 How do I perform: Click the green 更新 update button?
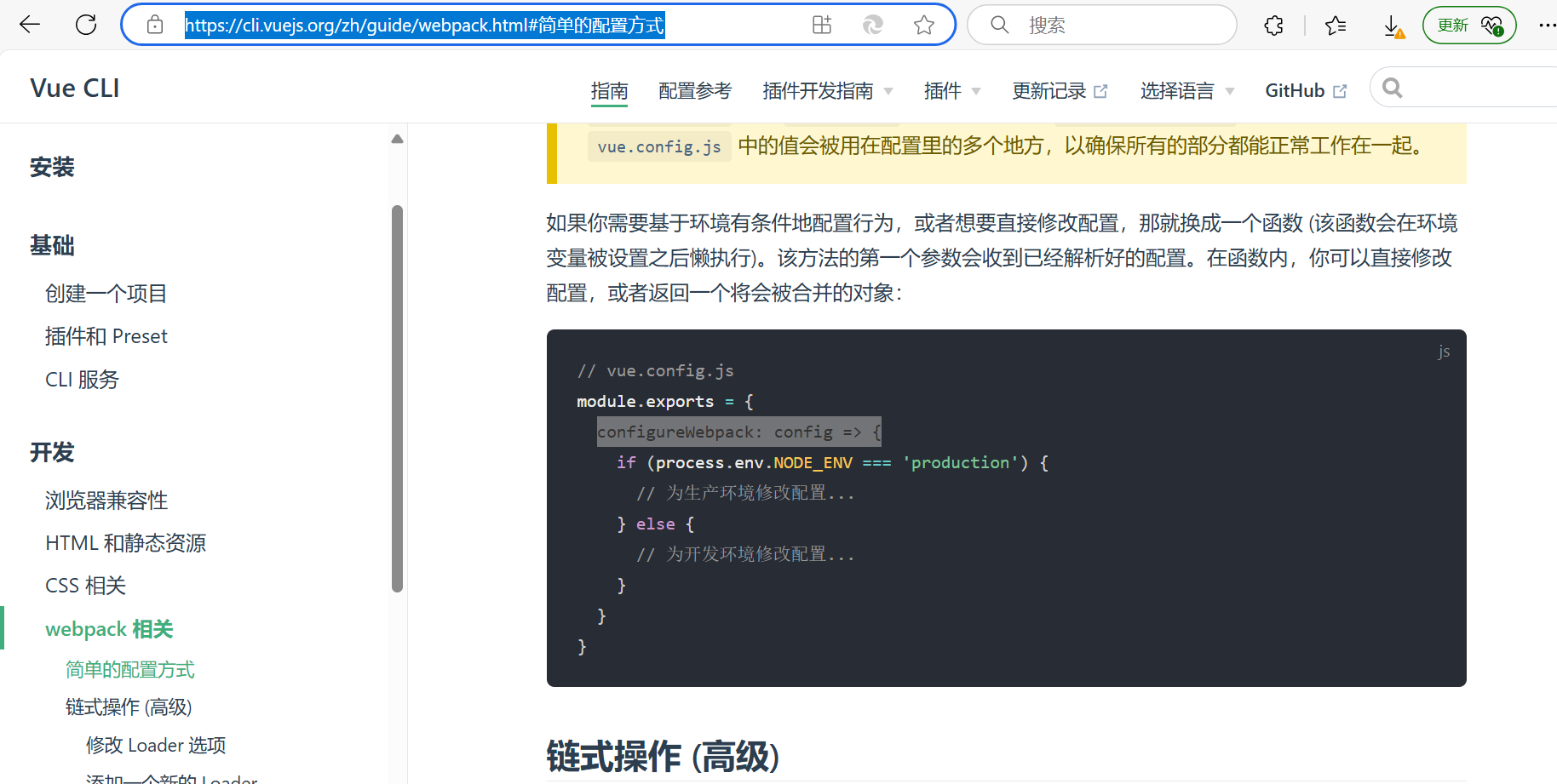1452,25
